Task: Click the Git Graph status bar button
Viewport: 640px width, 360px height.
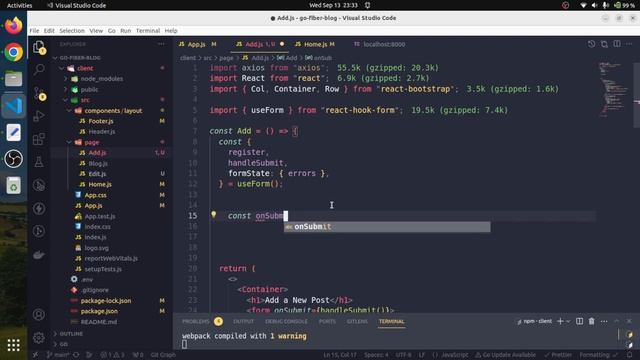Action: click(163, 355)
